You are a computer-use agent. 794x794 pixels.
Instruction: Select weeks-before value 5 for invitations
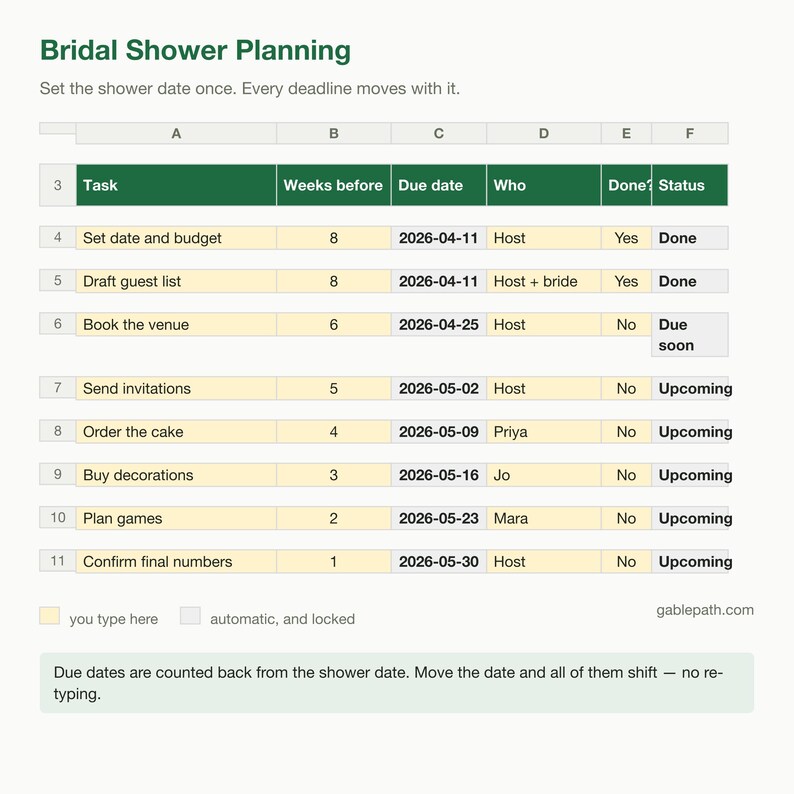coord(334,388)
